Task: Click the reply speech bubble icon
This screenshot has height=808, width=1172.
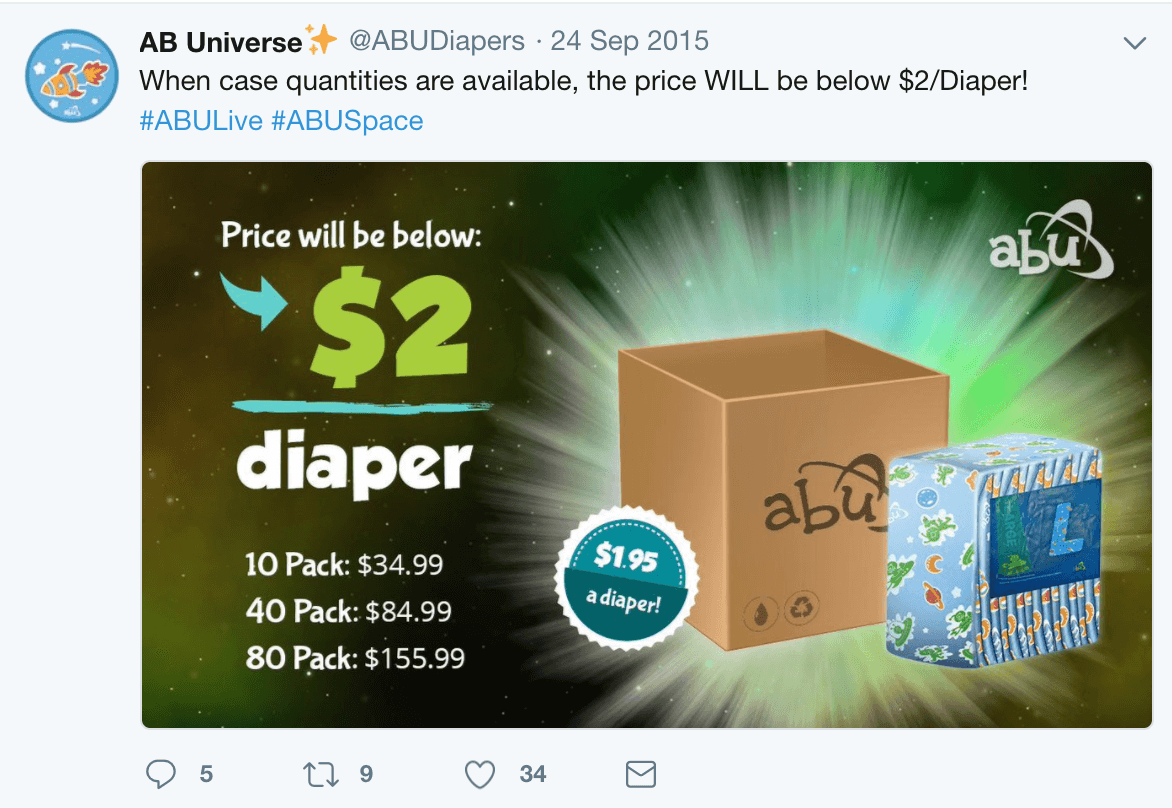Action: 161,774
